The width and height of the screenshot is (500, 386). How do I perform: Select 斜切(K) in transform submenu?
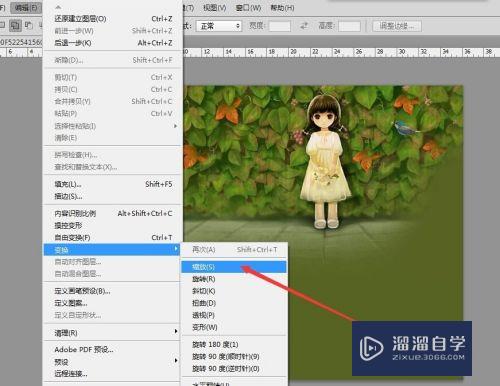click(234, 291)
